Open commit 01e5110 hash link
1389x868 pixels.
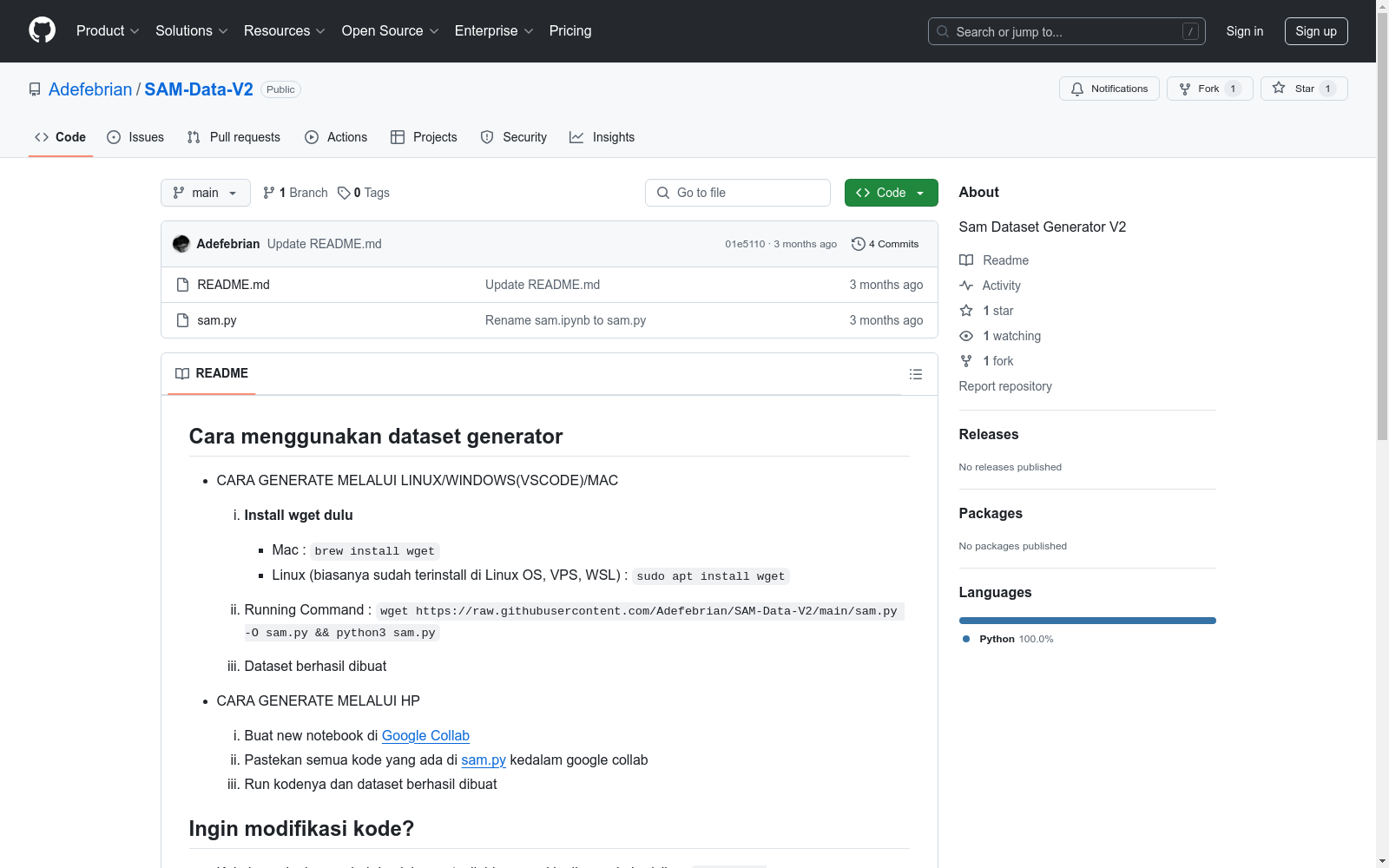coord(745,244)
